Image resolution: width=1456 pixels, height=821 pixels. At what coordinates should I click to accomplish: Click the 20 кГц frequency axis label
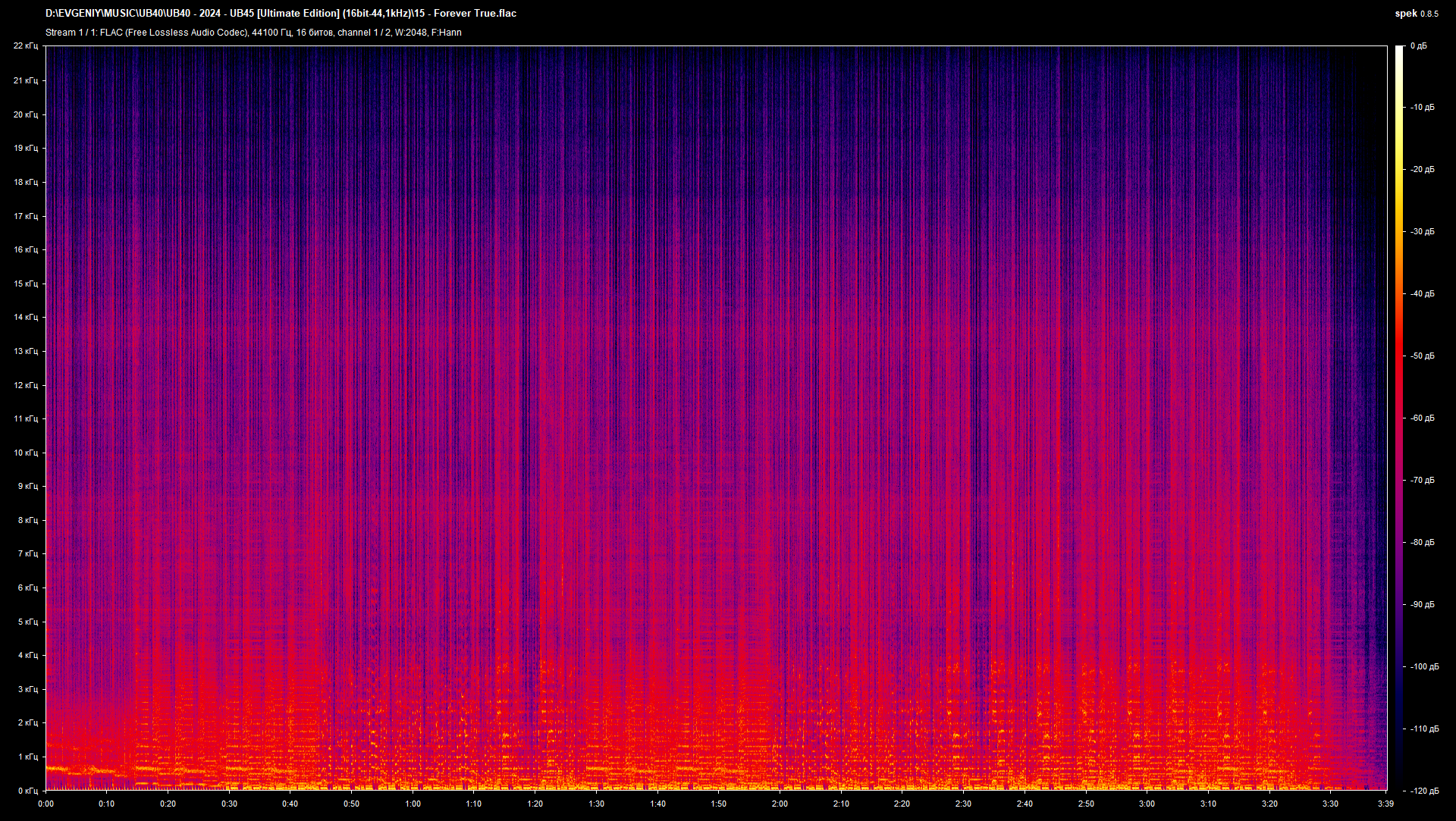(25, 114)
